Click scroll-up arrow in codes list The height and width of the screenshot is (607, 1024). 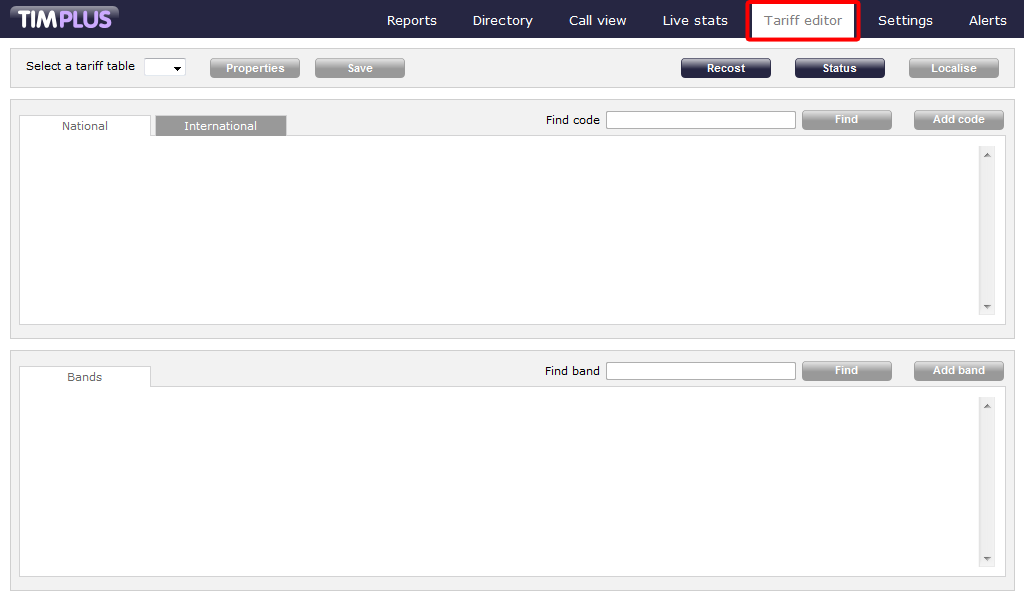tap(987, 155)
